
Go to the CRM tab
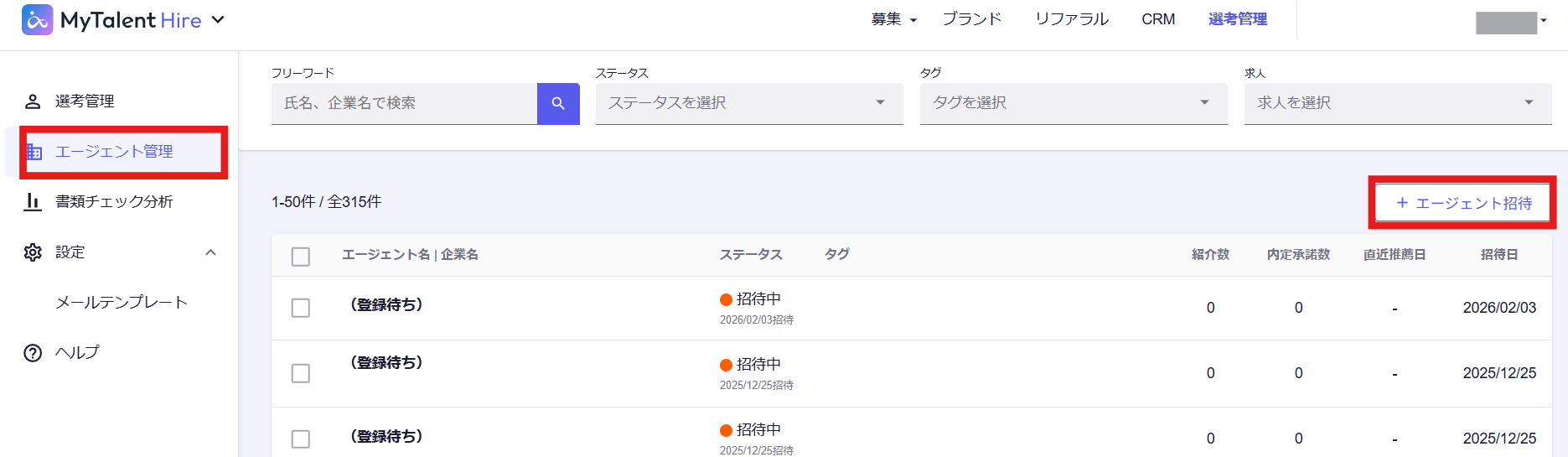1158,19
